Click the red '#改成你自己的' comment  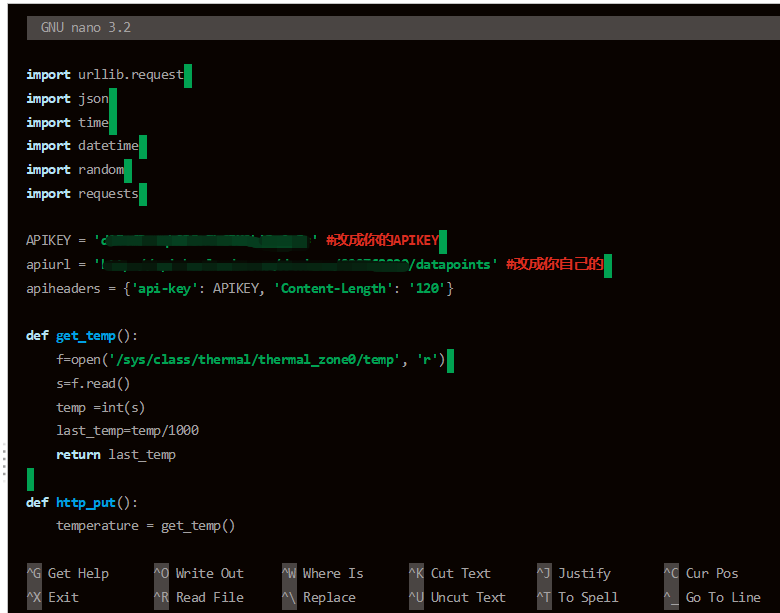(x=555, y=264)
